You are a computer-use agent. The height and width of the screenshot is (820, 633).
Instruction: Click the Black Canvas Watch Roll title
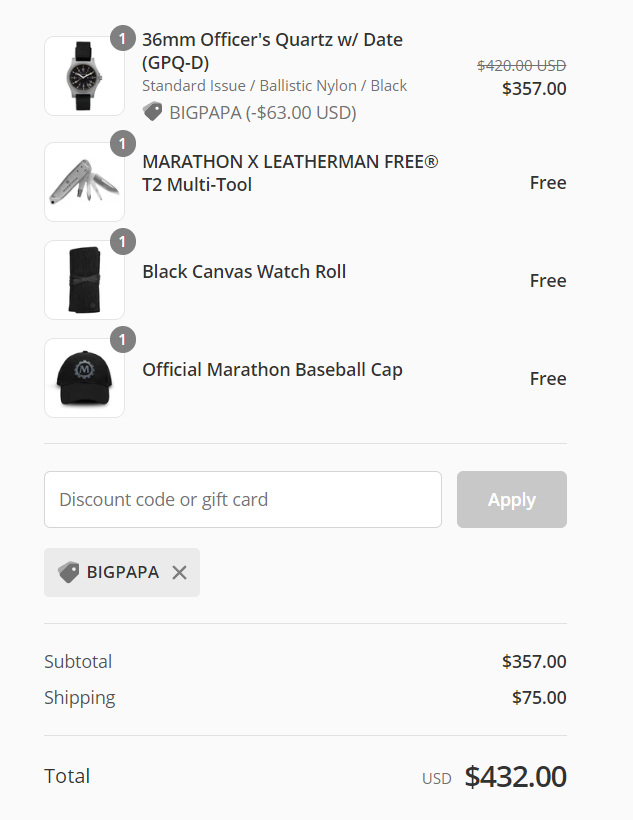(244, 272)
